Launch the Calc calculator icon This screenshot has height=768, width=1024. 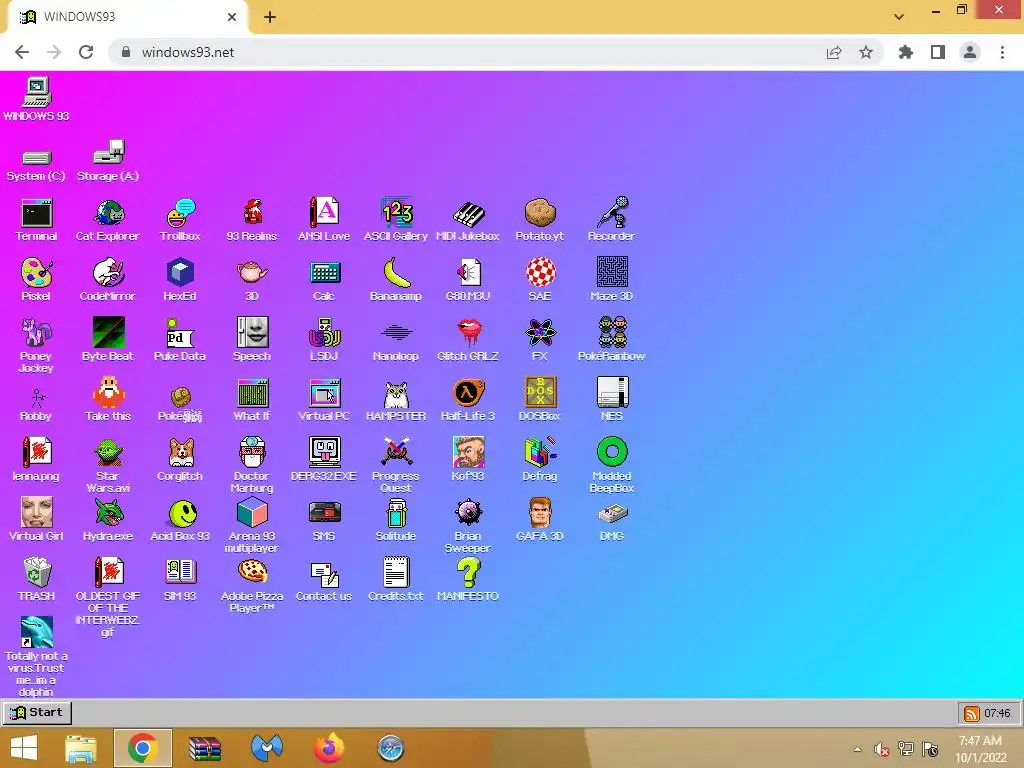324,280
